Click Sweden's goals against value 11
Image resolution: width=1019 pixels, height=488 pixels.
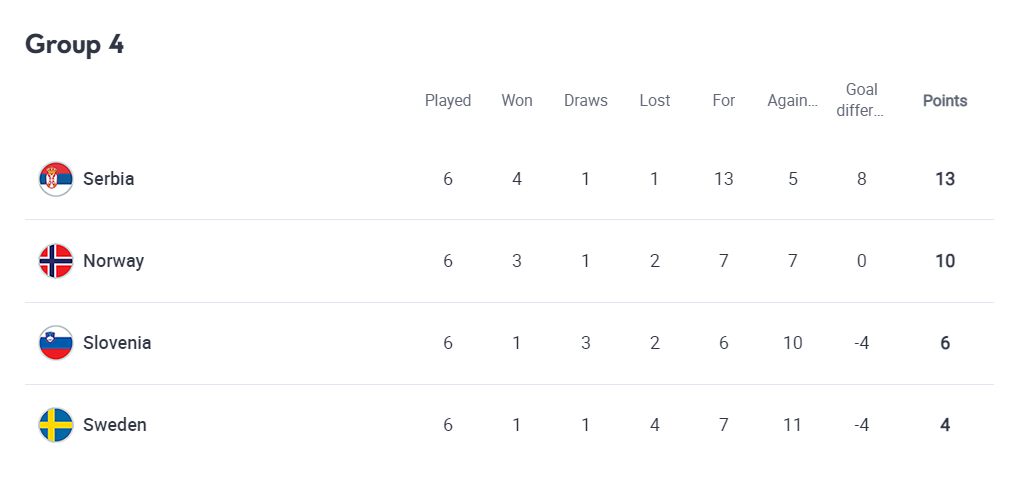pyautogui.click(x=792, y=425)
